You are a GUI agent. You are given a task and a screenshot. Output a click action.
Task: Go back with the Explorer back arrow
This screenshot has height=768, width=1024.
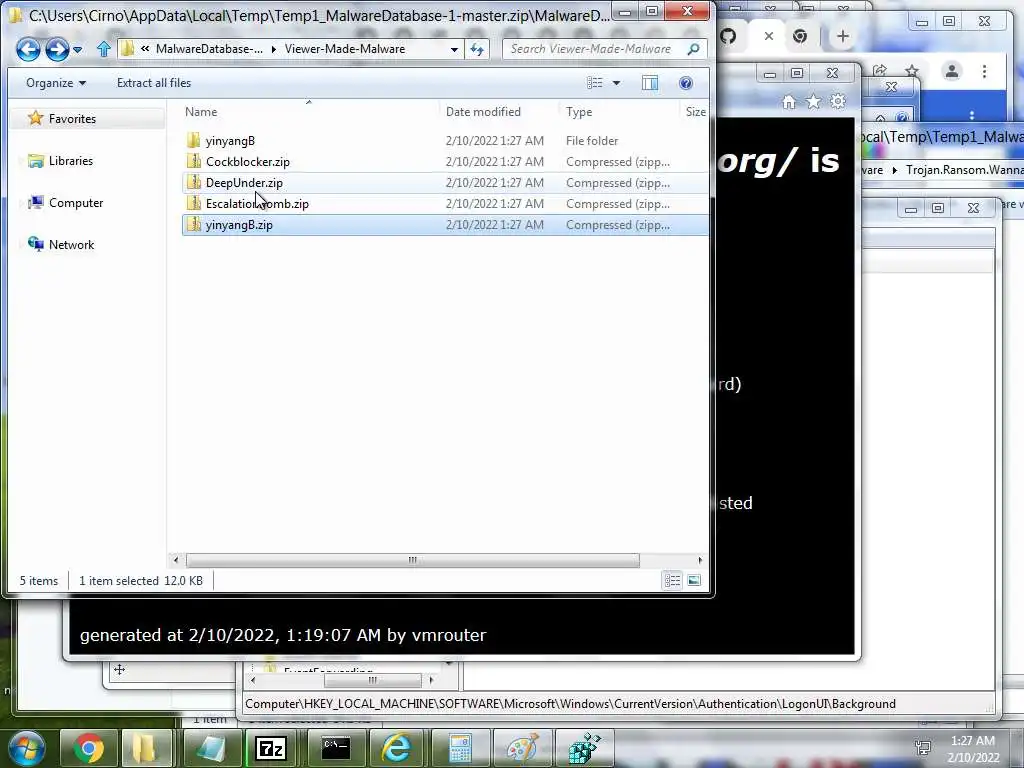tap(28, 49)
